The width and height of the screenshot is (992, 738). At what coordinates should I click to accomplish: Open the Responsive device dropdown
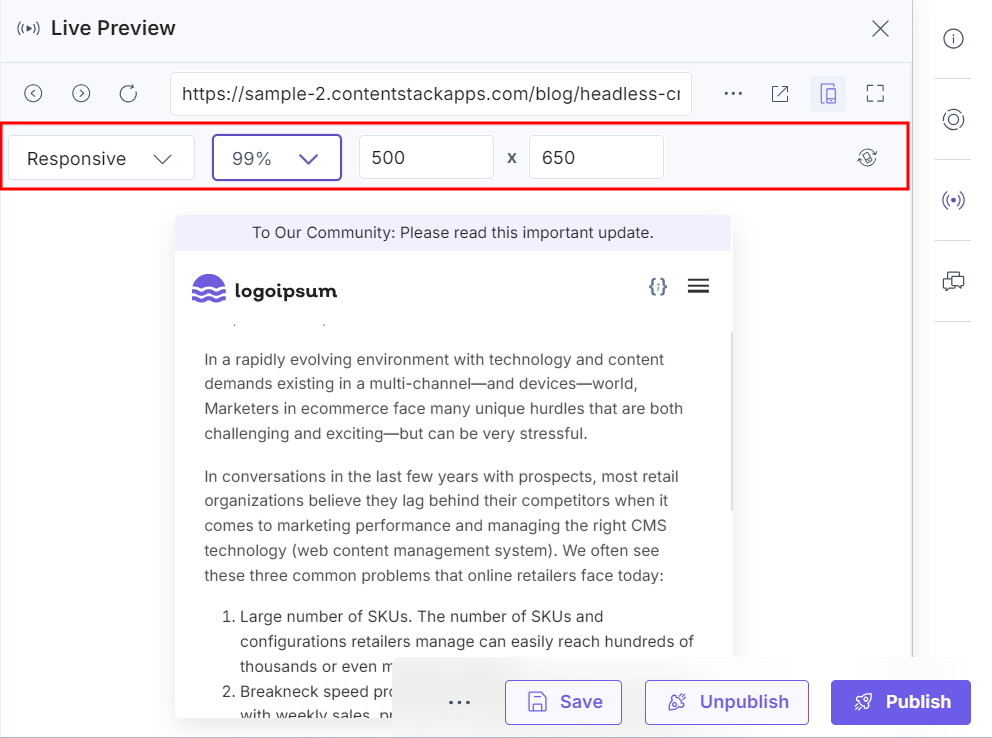[x=101, y=158]
